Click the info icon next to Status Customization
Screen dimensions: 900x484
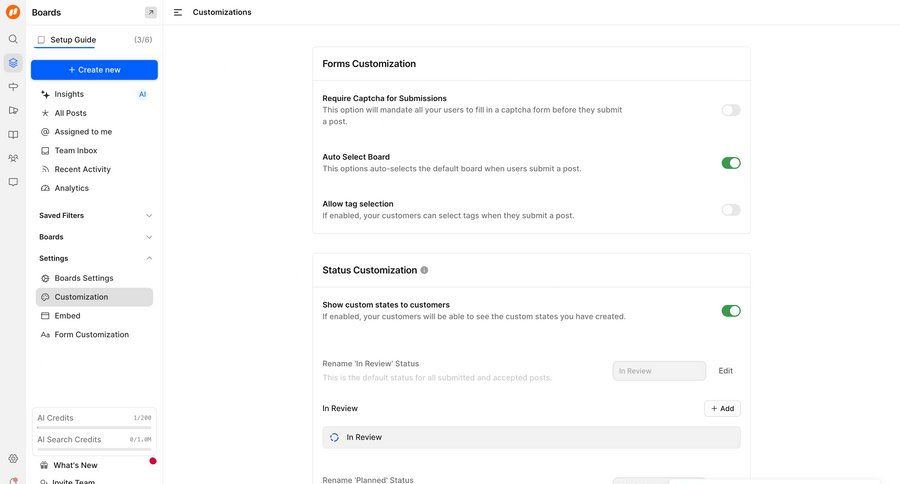(x=424, y=270)
